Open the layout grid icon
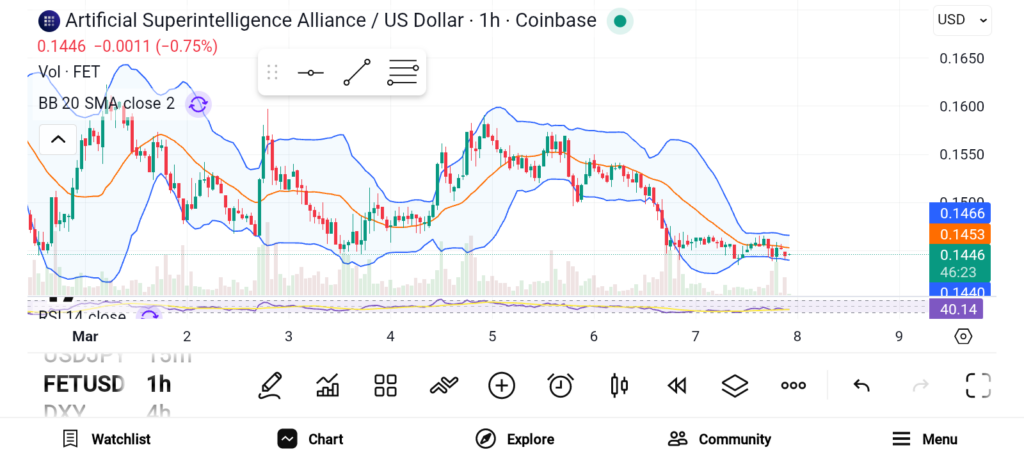1024x461 pixels. 386,385
